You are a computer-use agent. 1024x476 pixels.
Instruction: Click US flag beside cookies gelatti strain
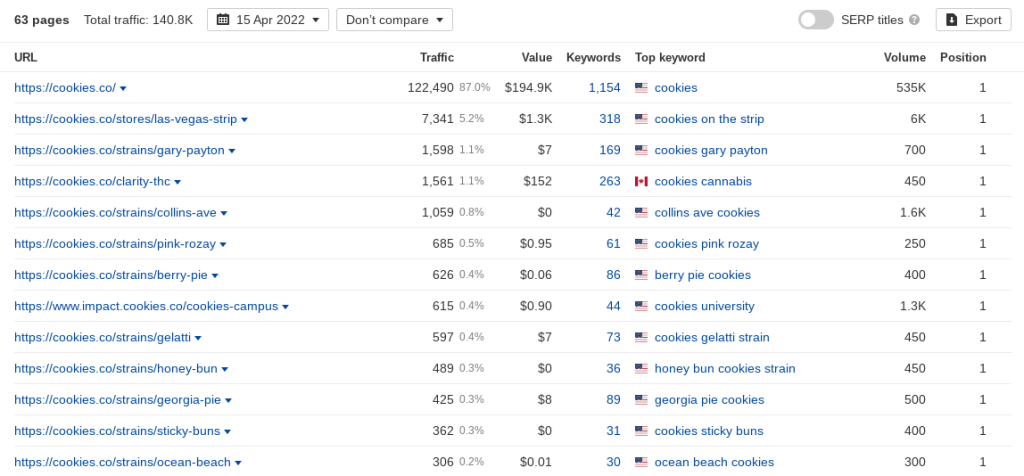point(641,338)
